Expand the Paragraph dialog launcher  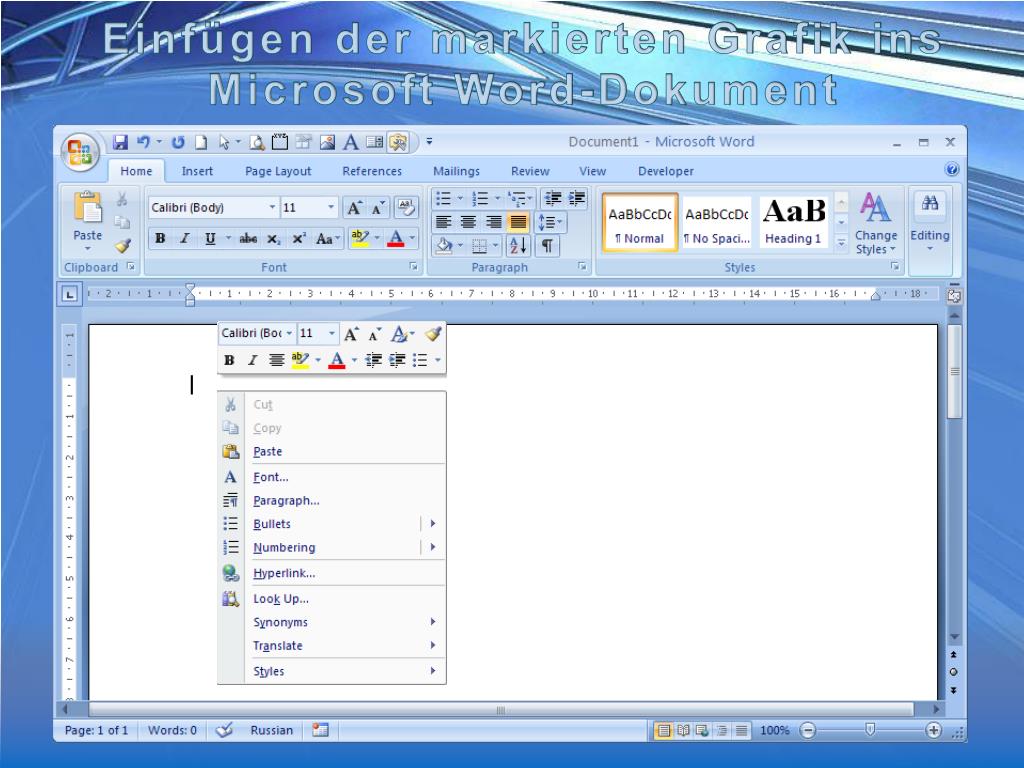[x=582, y=266]
